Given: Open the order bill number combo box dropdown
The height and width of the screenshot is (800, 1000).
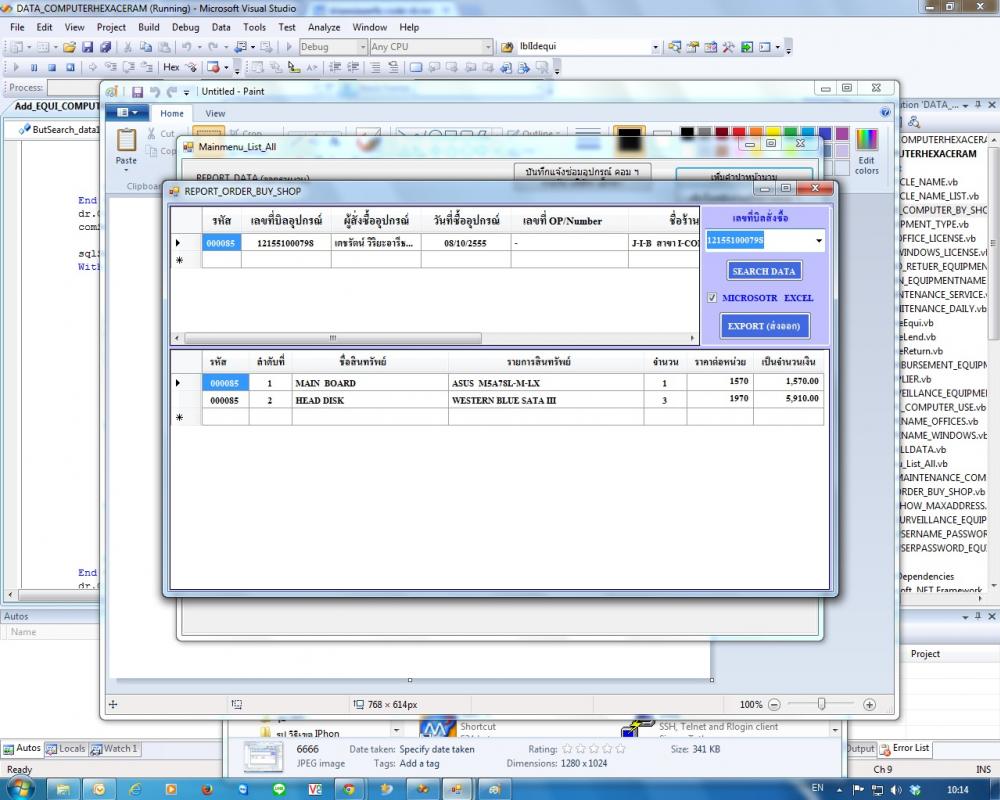Looking at the screenshot, I should pos(819,241).
